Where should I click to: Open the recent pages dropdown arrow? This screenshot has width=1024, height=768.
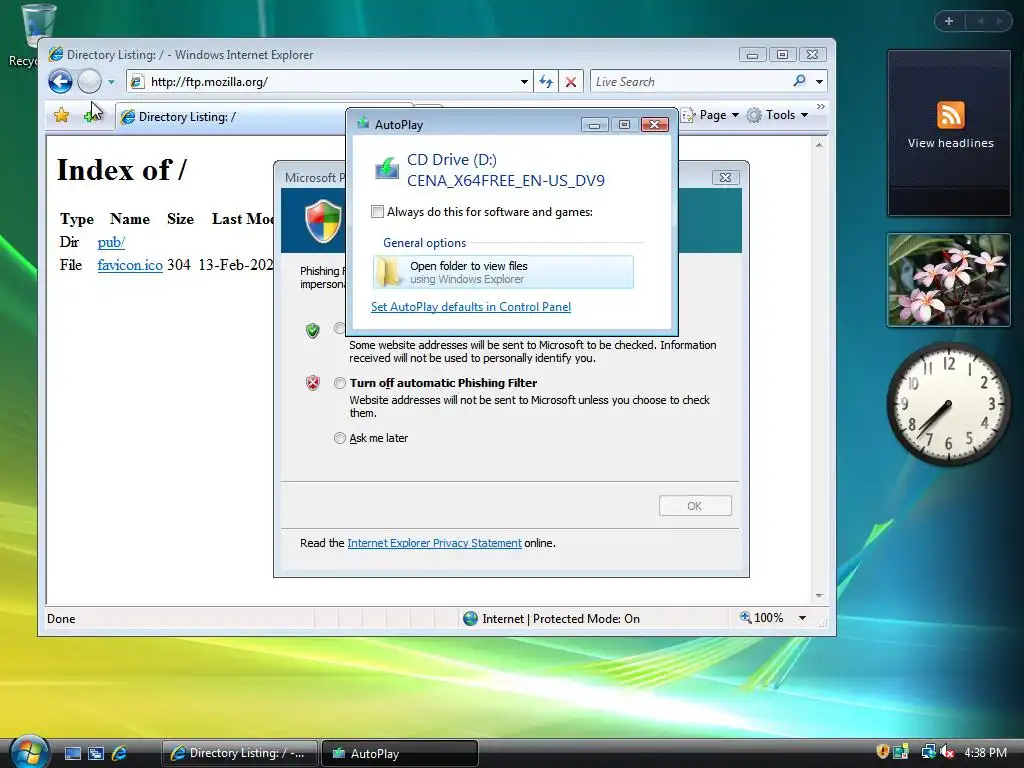pyautogui.click(x=111, y=82)
